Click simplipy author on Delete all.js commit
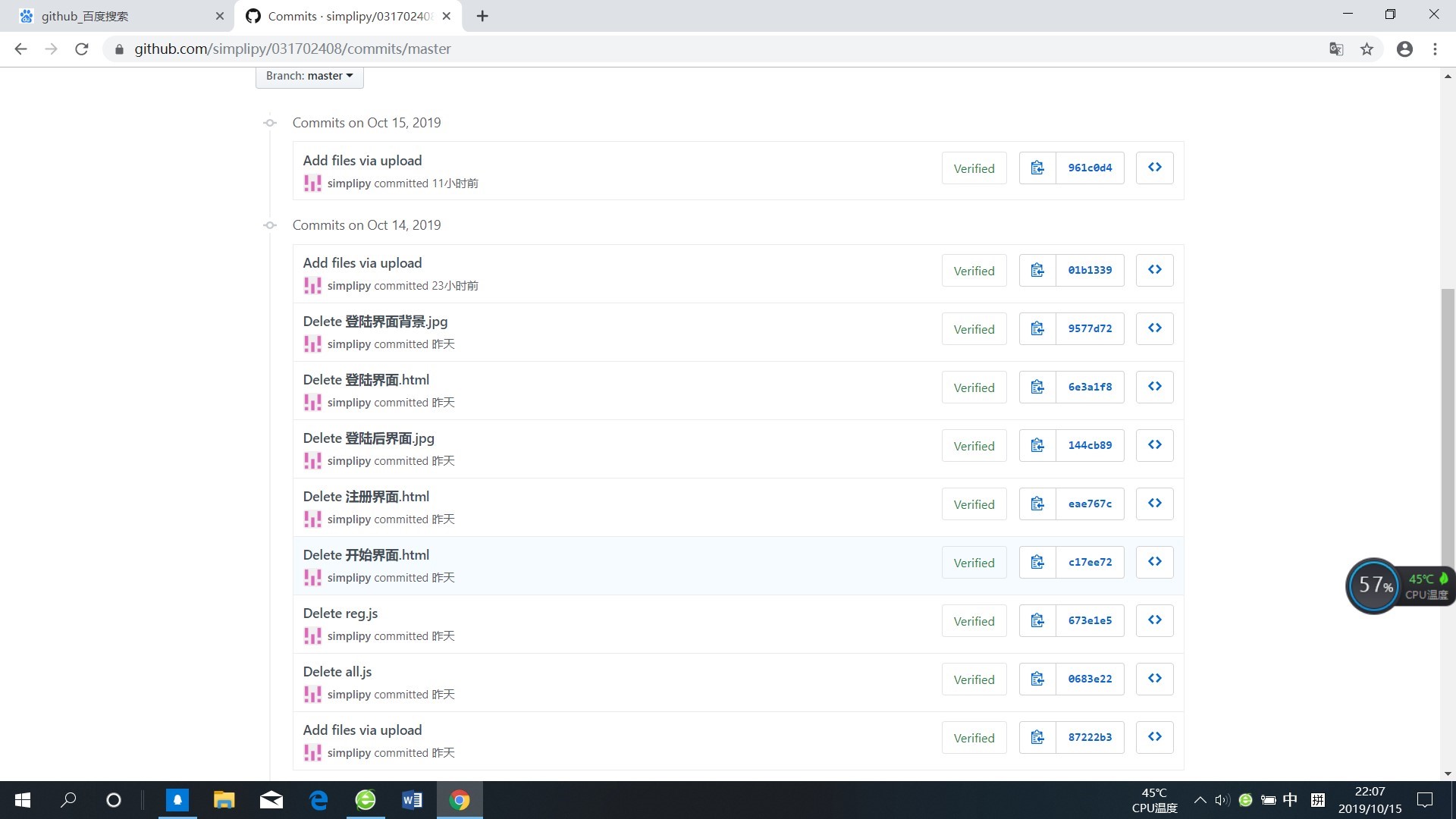Image resolution: width=1456 pixels, height=819 pixels. tap(349, 695)
